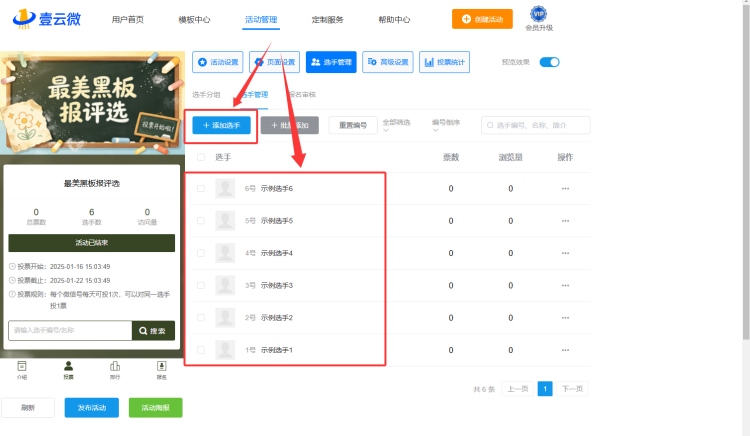Open 高级设置 toolbar button
The image size is (750, 436).
(388, 62)
